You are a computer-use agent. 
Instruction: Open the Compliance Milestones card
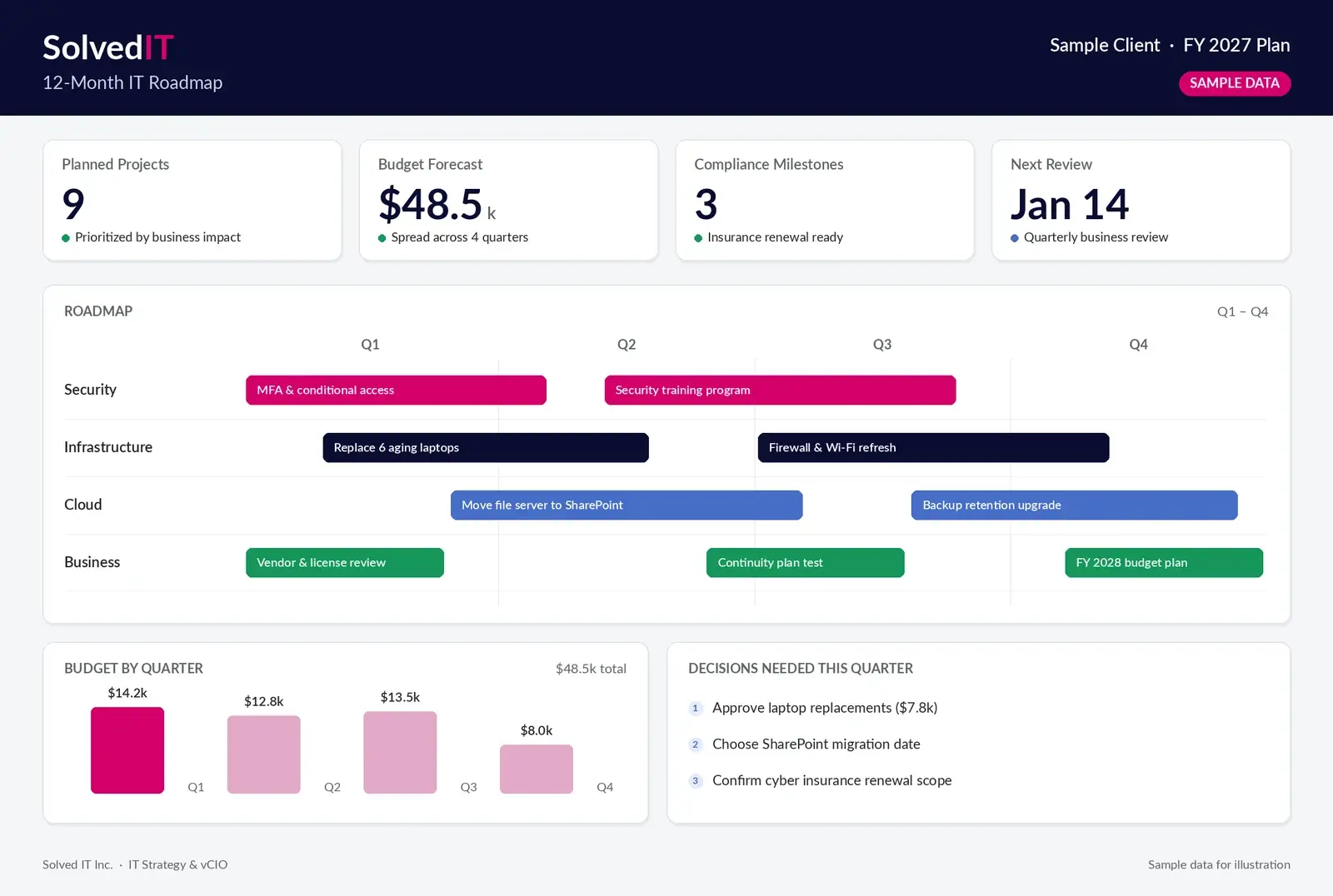tap(825, 200)
